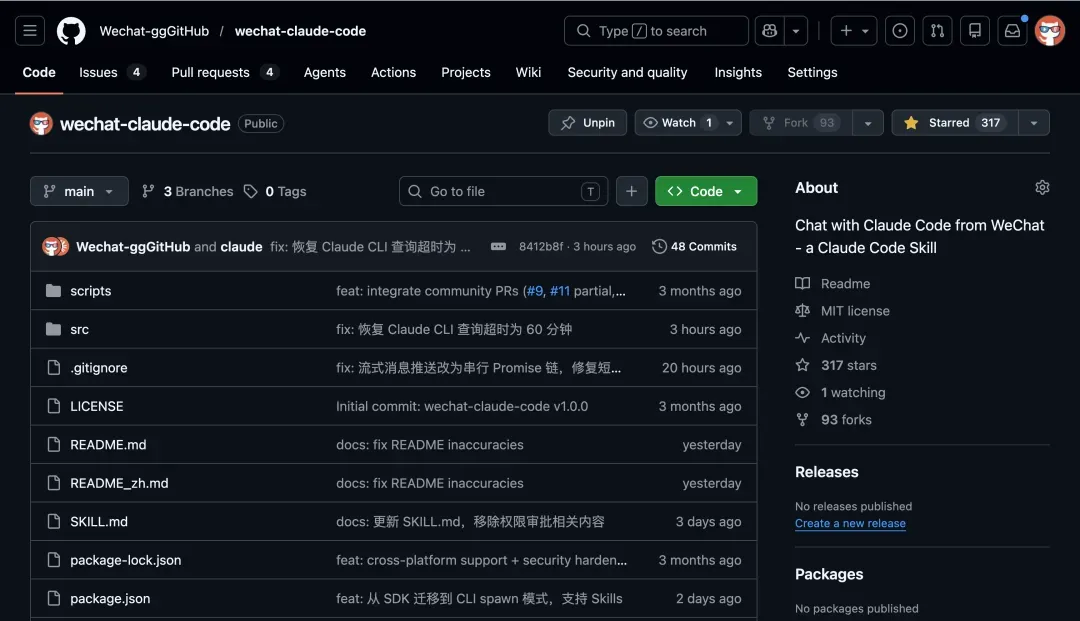The width and height of the screenshot is (1080, 621).
Task: Expand the commit message ellipsis icon
Action: pyautogui.click(x=498, y=246)
